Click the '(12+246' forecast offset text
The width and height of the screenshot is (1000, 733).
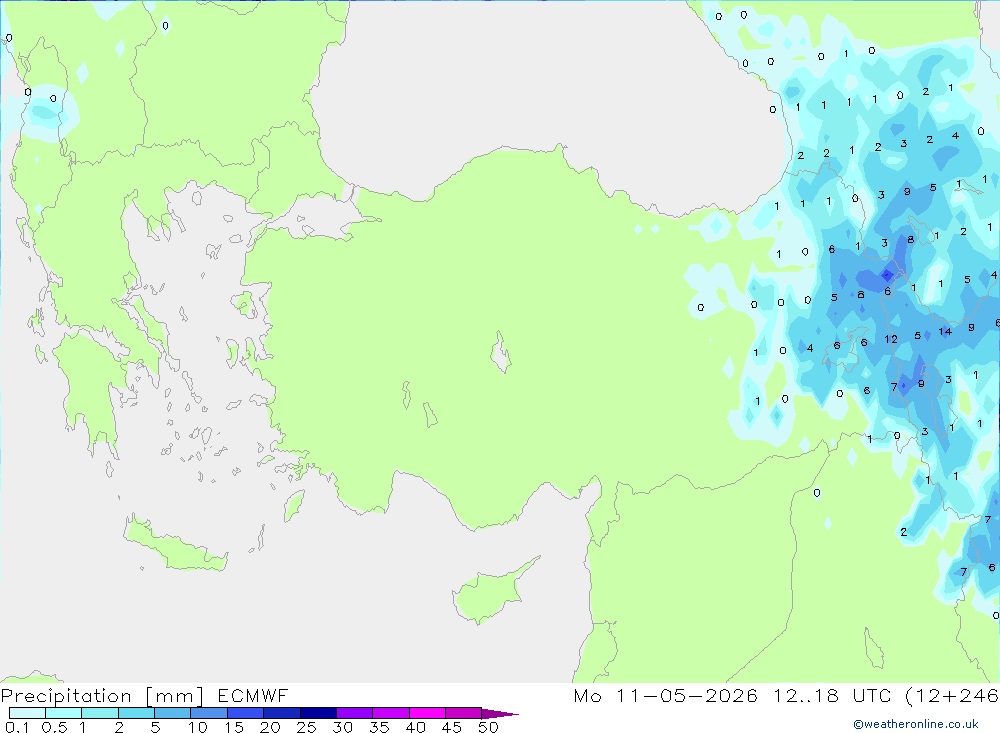952,695
